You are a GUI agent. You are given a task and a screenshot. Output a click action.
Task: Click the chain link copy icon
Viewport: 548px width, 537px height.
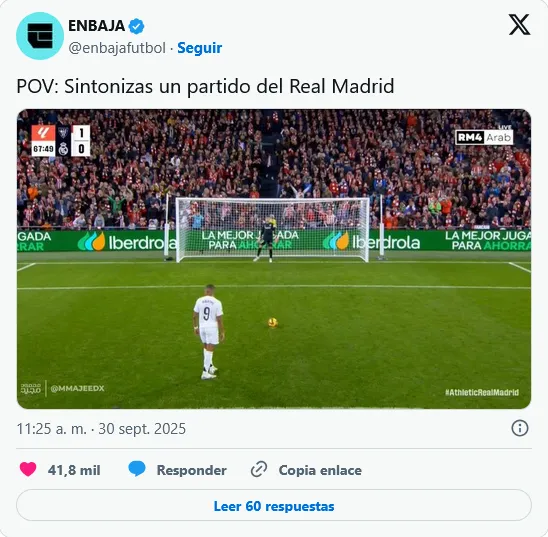click(259, 469)
